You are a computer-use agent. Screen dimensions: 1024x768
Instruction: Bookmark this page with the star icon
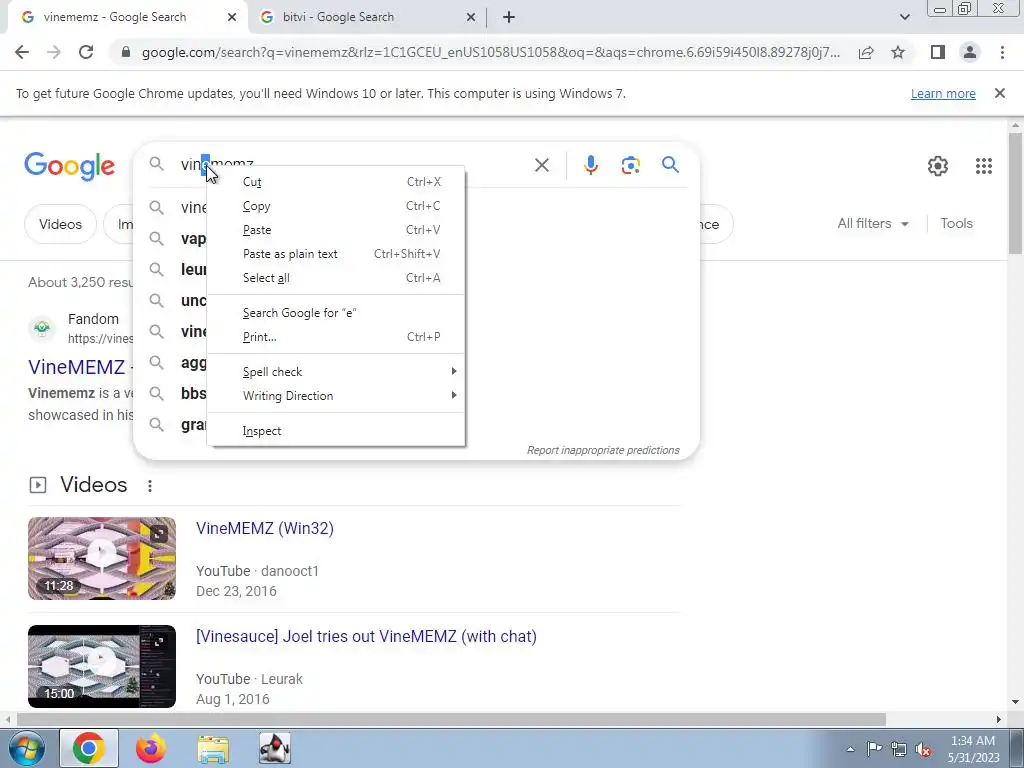point(898,52)
